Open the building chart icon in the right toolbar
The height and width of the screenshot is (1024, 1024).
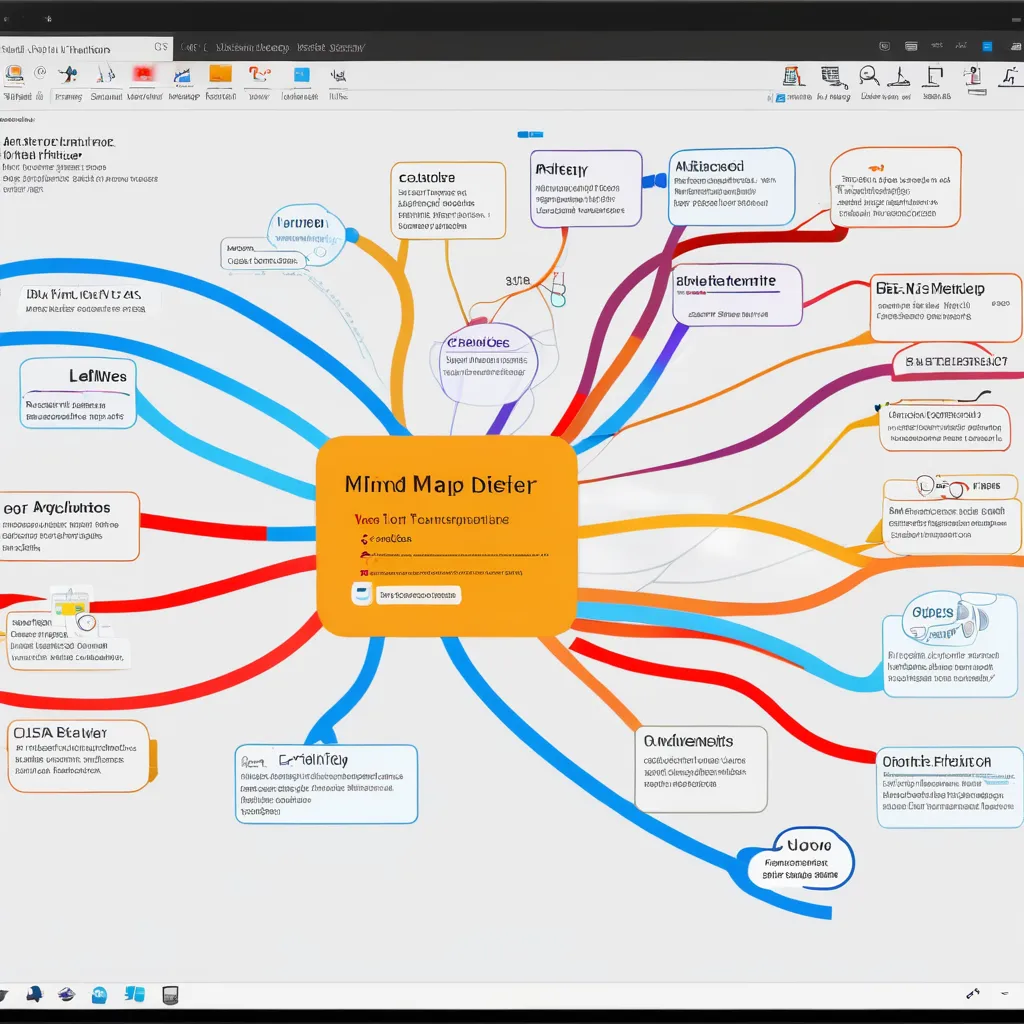[793, 76]
